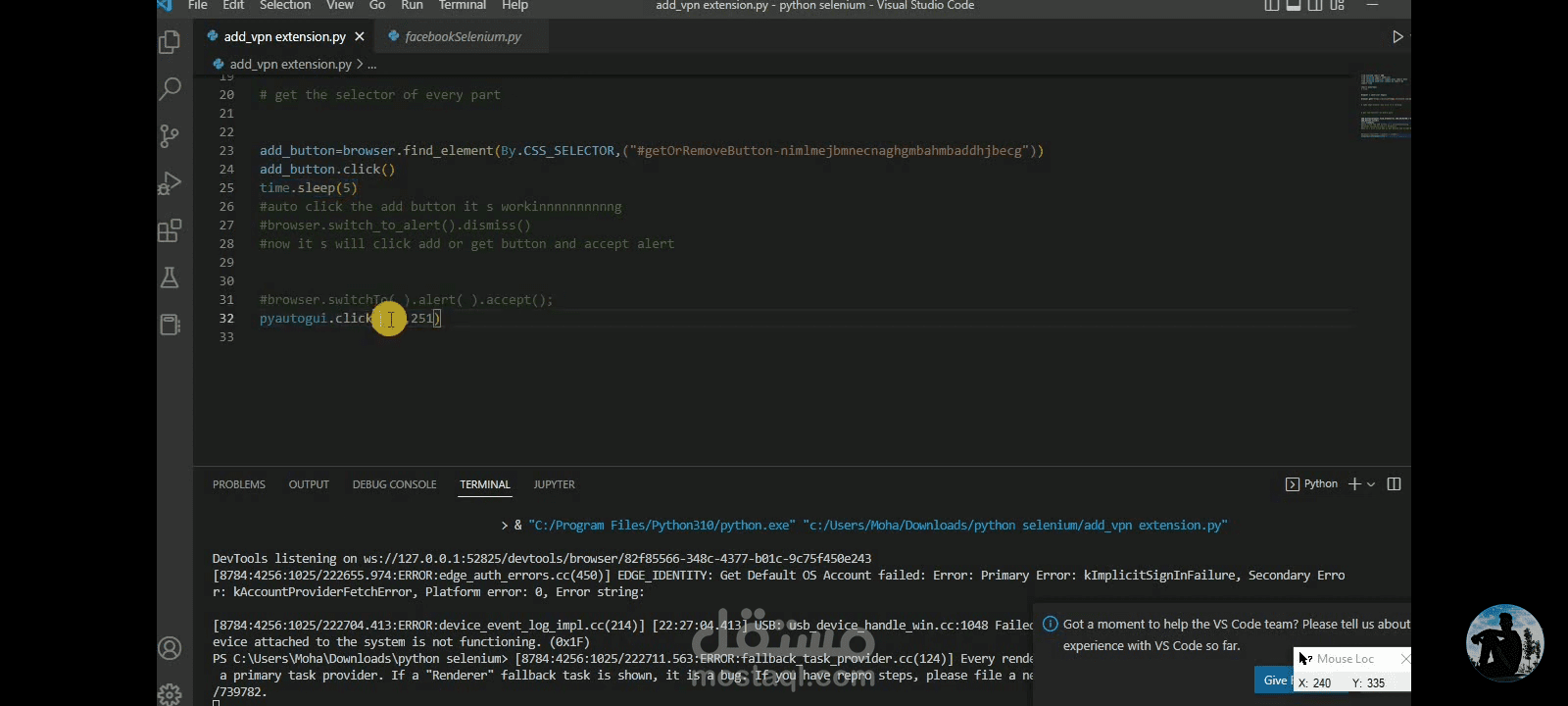This screenshot has width=1568, height=706.
Task: Toggle the primary side bar layout icon
Action: pyautogui.click(x=1272, y=5)
